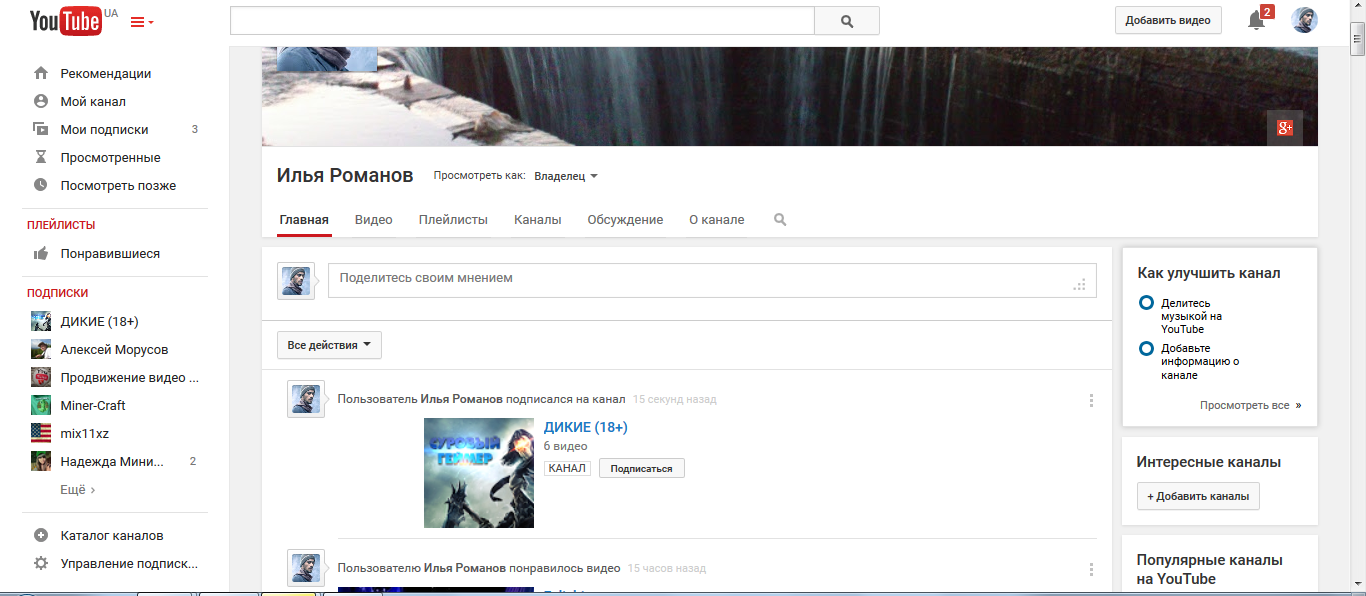Click into the top search field
The image size is (1366, 596).
522,21
